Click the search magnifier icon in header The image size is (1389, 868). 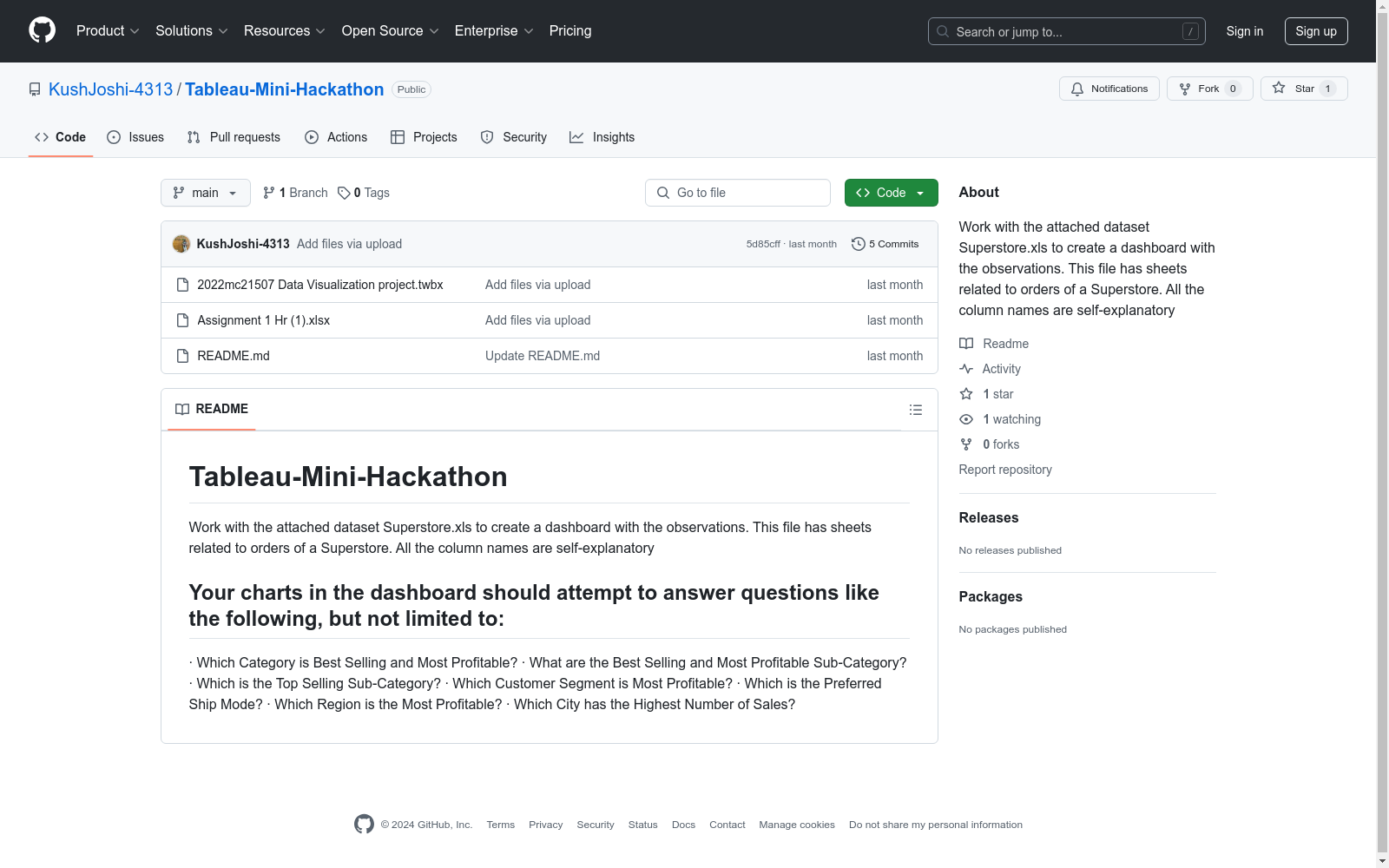[x=943, y=31]
